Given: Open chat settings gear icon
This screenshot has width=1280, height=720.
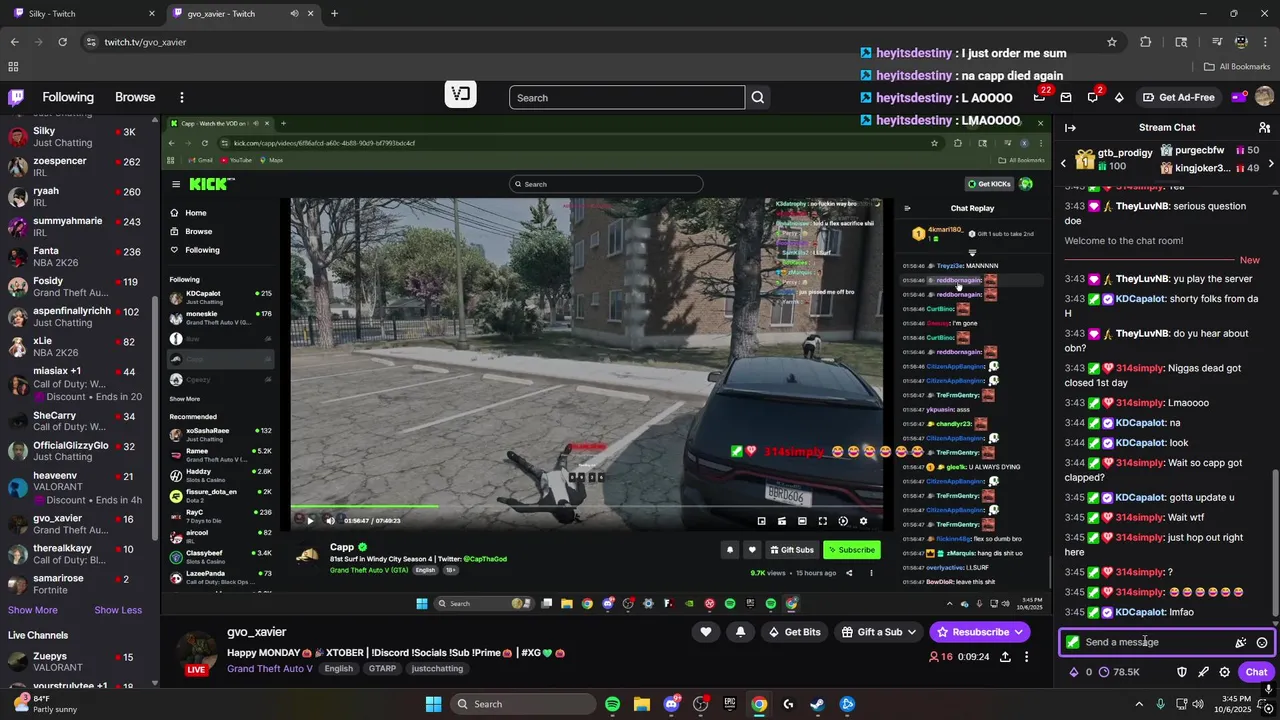Looking at the screenshot, I should pos(1224,672).
